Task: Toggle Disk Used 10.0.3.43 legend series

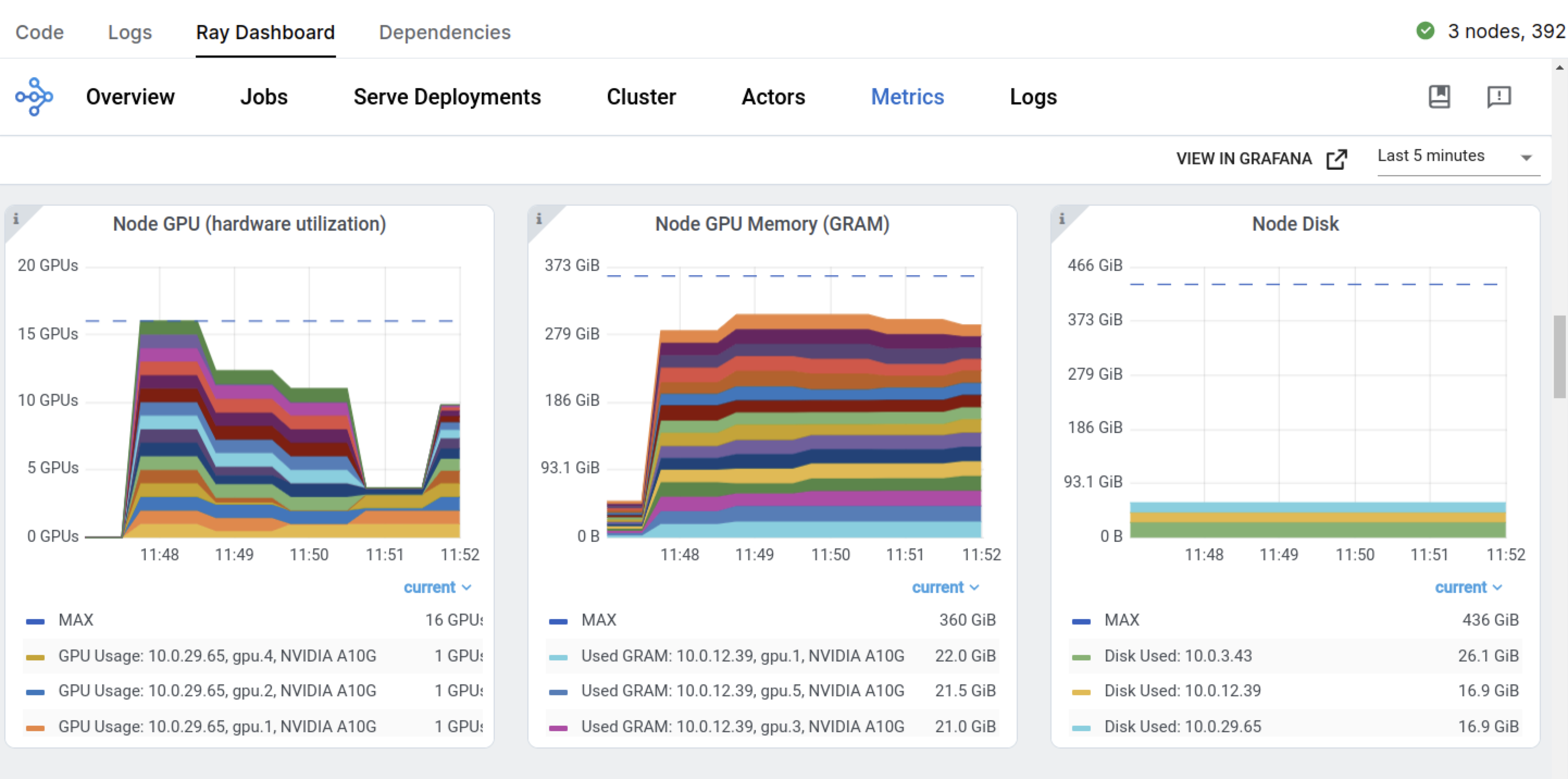Action: tap(1177, 656)
